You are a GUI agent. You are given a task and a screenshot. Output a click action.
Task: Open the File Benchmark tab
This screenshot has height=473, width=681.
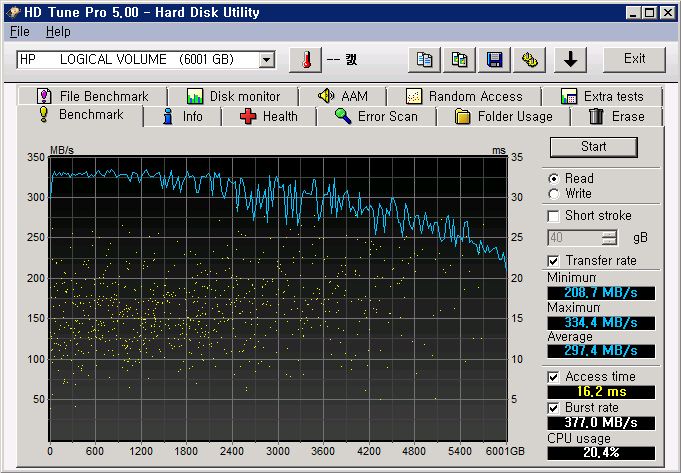point(93,96)
